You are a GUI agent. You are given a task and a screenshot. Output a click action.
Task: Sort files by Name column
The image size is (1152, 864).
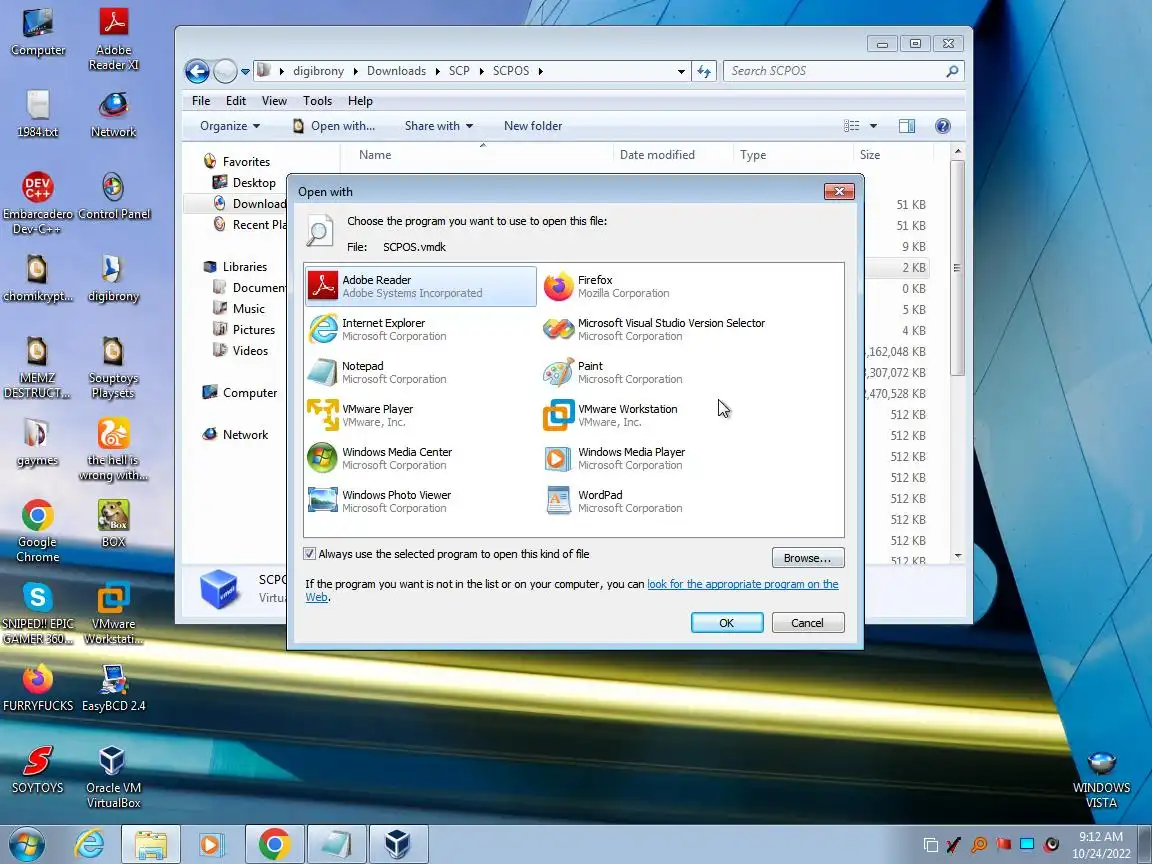(x=375, y=155)
